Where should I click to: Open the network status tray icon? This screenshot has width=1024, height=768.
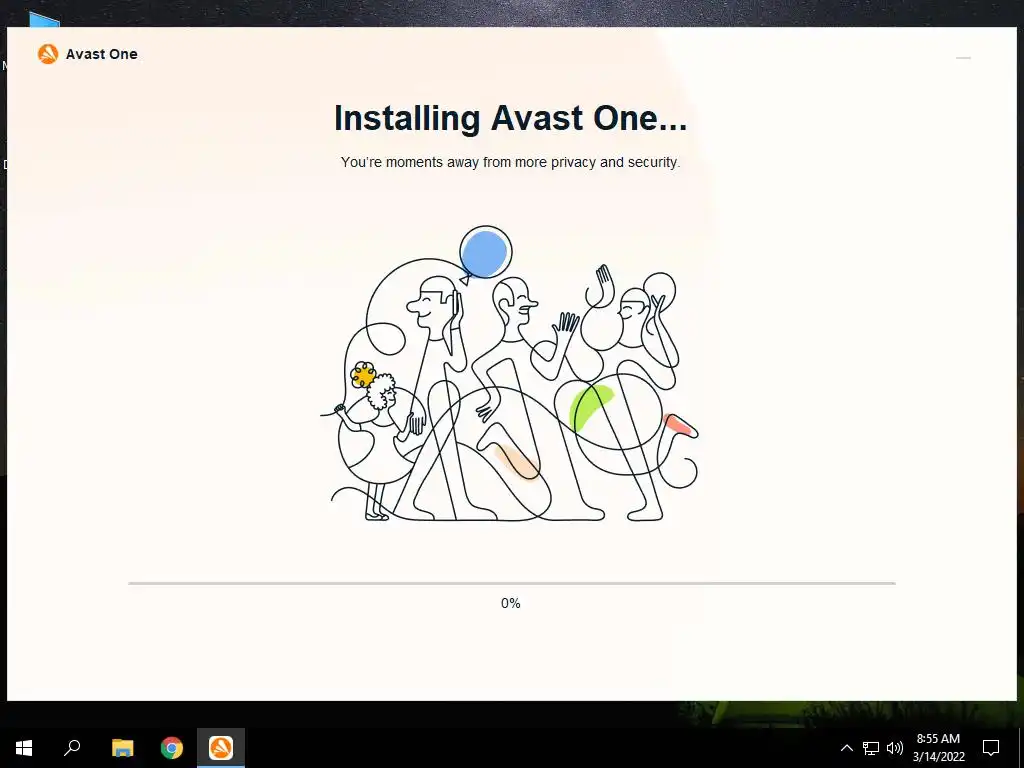coord(871,748)
